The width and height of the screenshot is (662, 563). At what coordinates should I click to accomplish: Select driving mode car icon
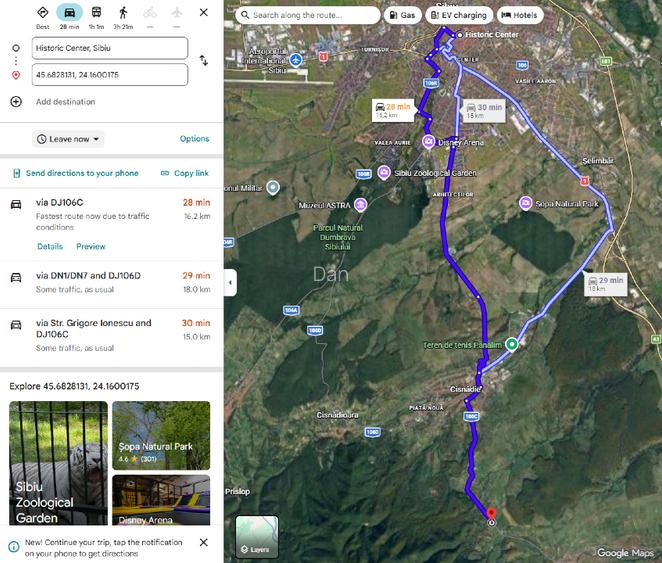(69, 13)
